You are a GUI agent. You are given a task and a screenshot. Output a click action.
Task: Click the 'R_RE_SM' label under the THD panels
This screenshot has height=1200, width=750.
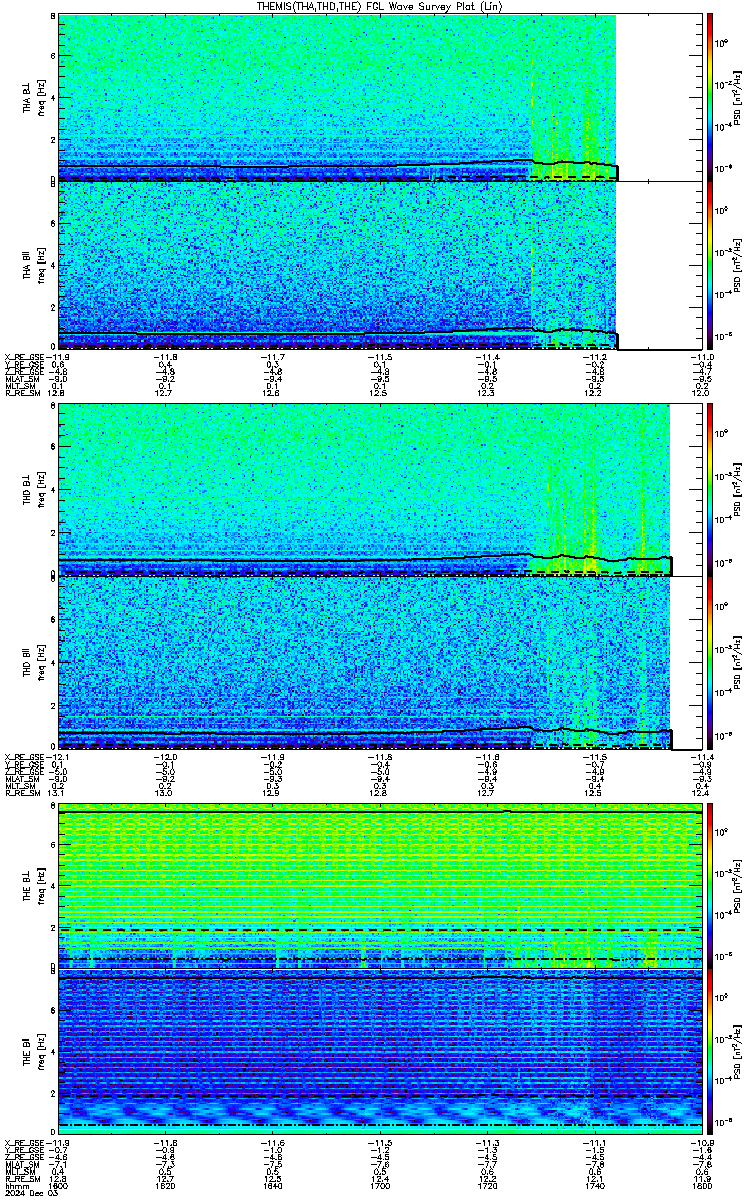point(23,793)
